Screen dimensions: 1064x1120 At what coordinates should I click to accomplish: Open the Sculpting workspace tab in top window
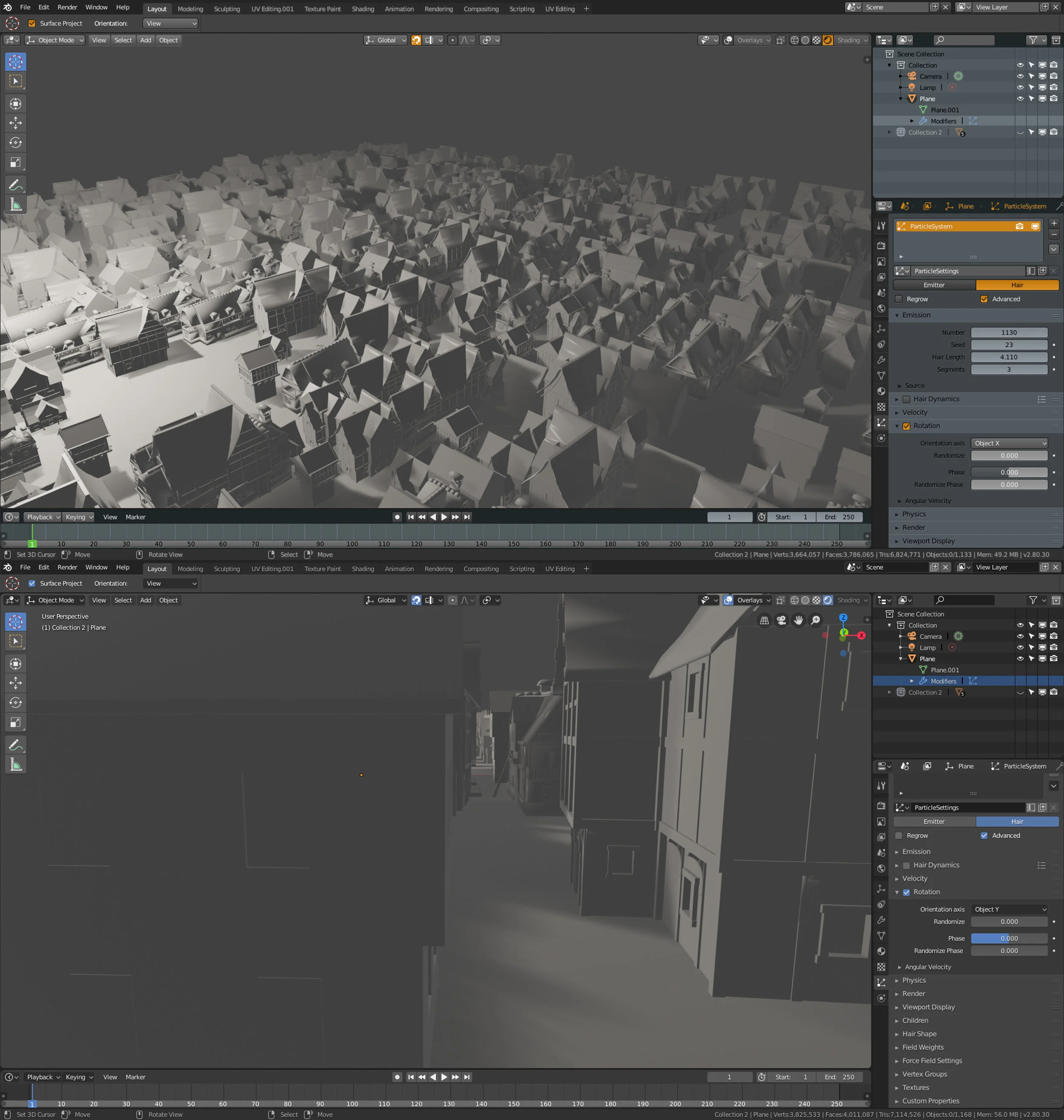[x=226, y=9]
